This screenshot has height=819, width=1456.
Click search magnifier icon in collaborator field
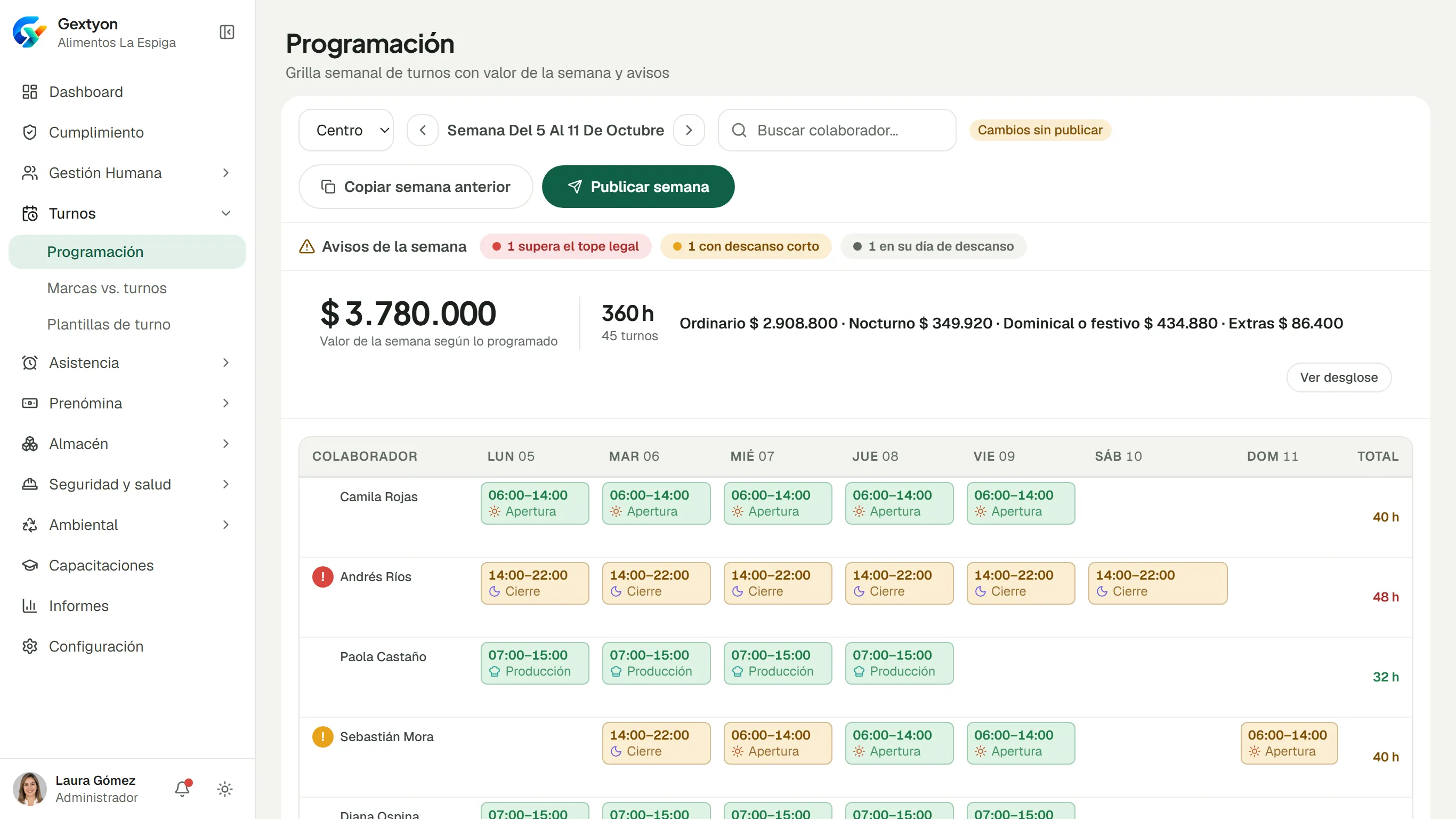click(x=739, y=130)
